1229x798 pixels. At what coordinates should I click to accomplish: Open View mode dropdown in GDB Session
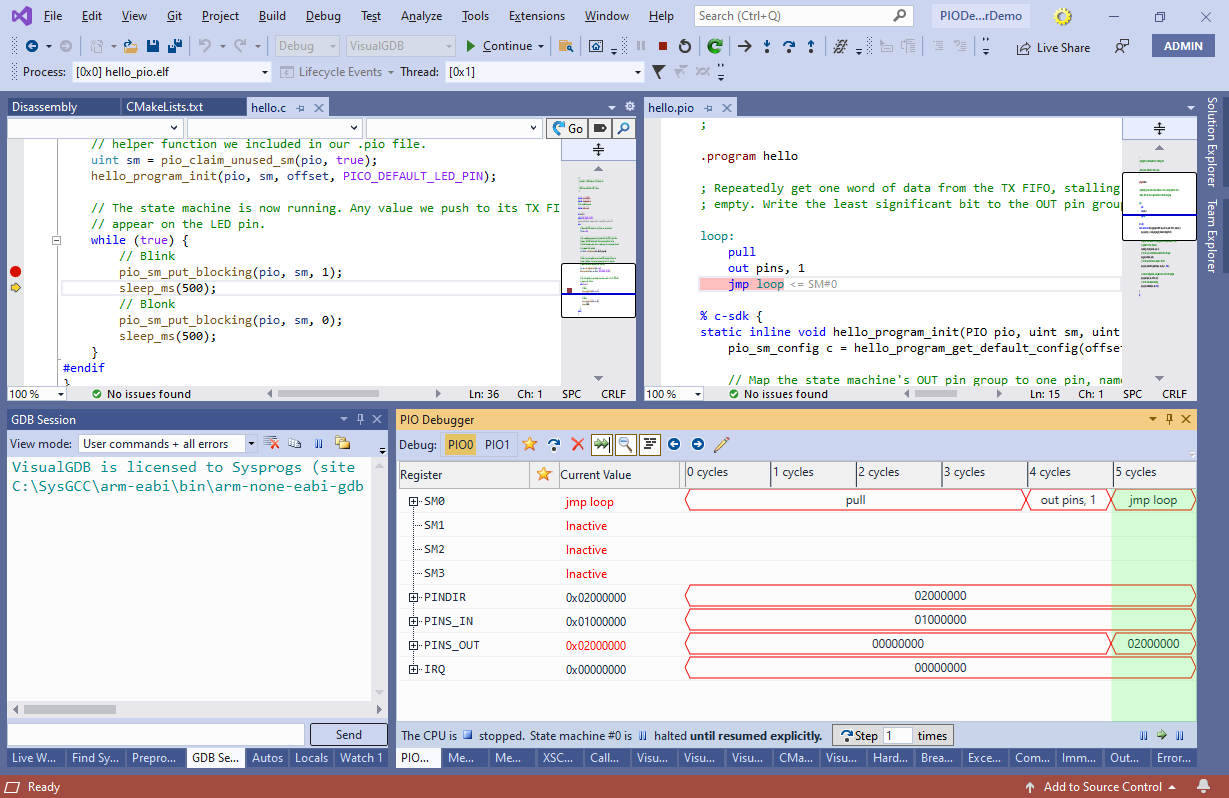[168, 444]
